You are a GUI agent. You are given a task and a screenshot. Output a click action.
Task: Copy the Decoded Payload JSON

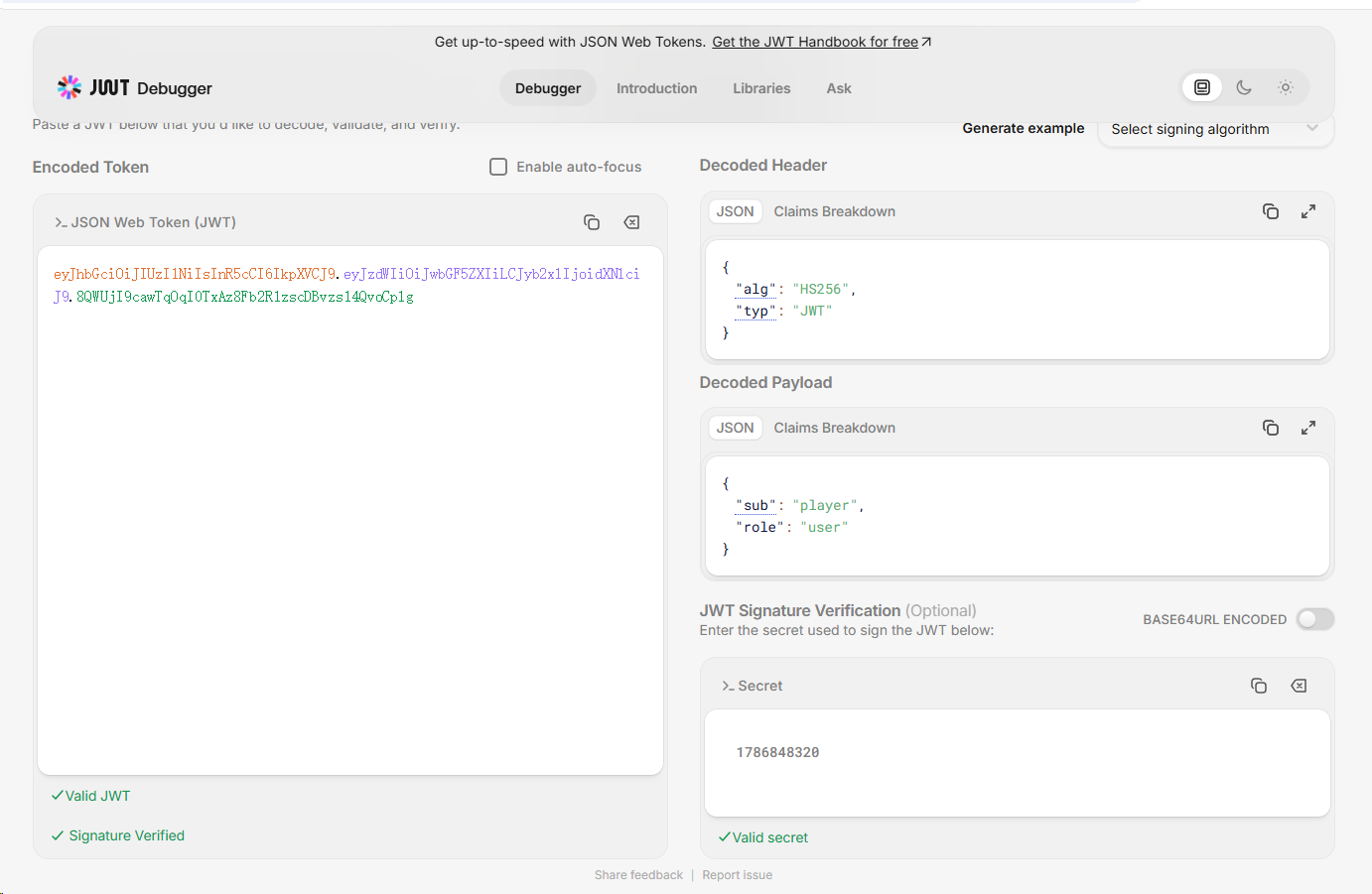1271,428
